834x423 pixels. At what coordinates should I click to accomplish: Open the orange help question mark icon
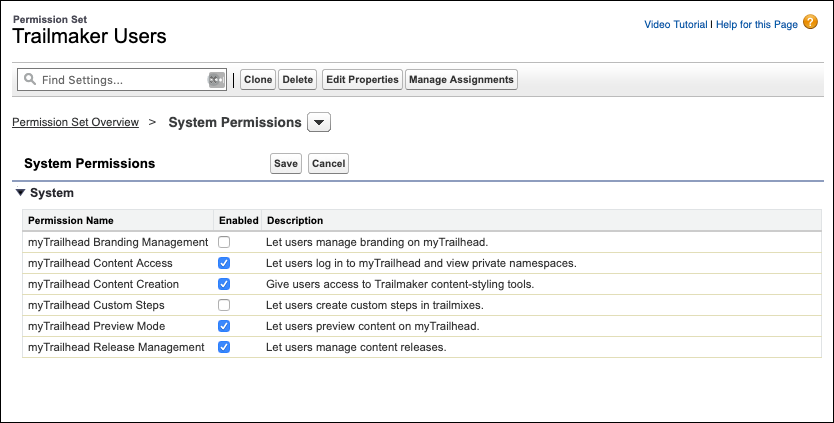click(x=810, y=22)
